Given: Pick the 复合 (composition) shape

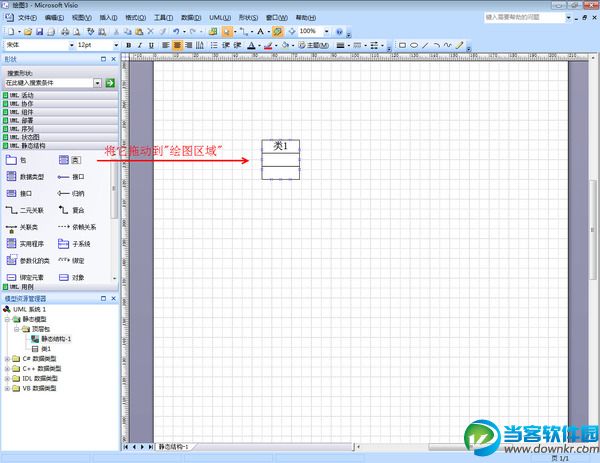Looking at the screenshot, I should pos(71,210).
